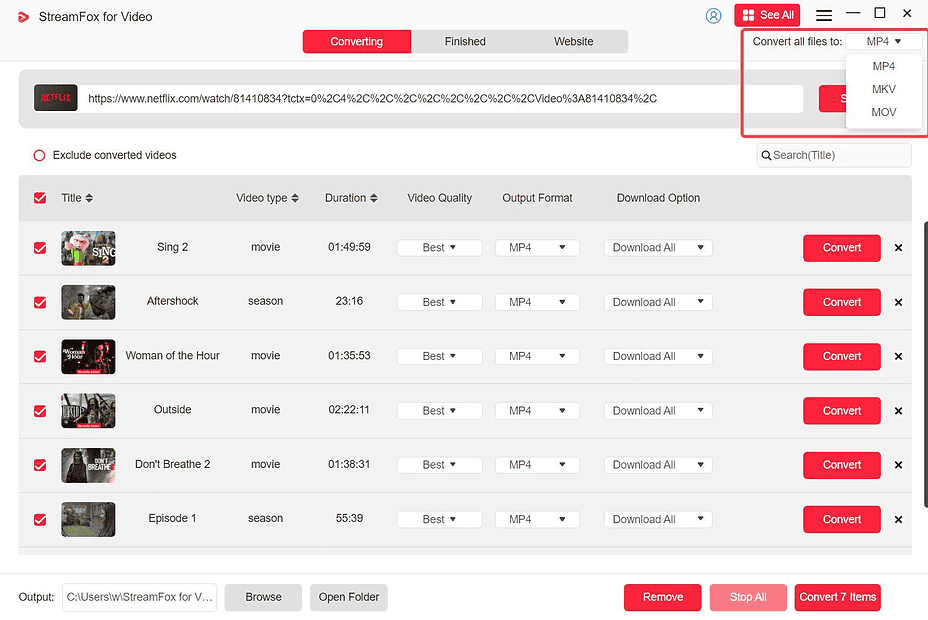Remove Sing 2 with X icon
This screenshot has width=928, height=620.
pyautogui.click(x=898, y=248)
